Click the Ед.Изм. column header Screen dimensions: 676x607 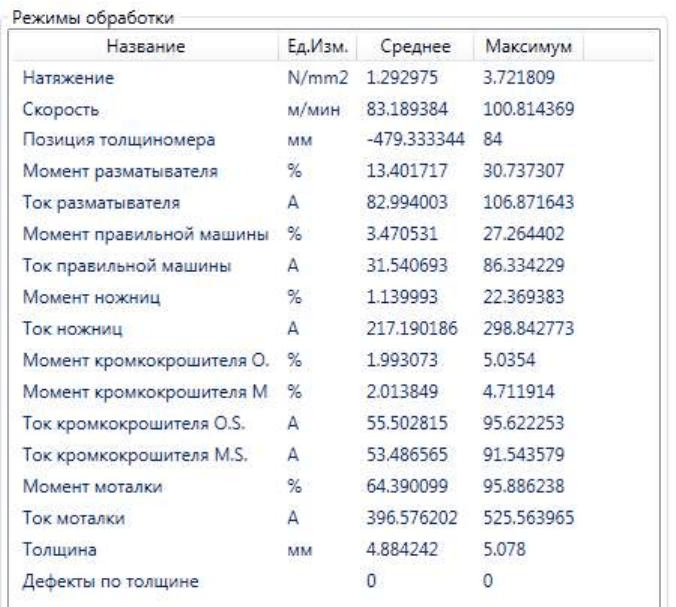point(318,46)
